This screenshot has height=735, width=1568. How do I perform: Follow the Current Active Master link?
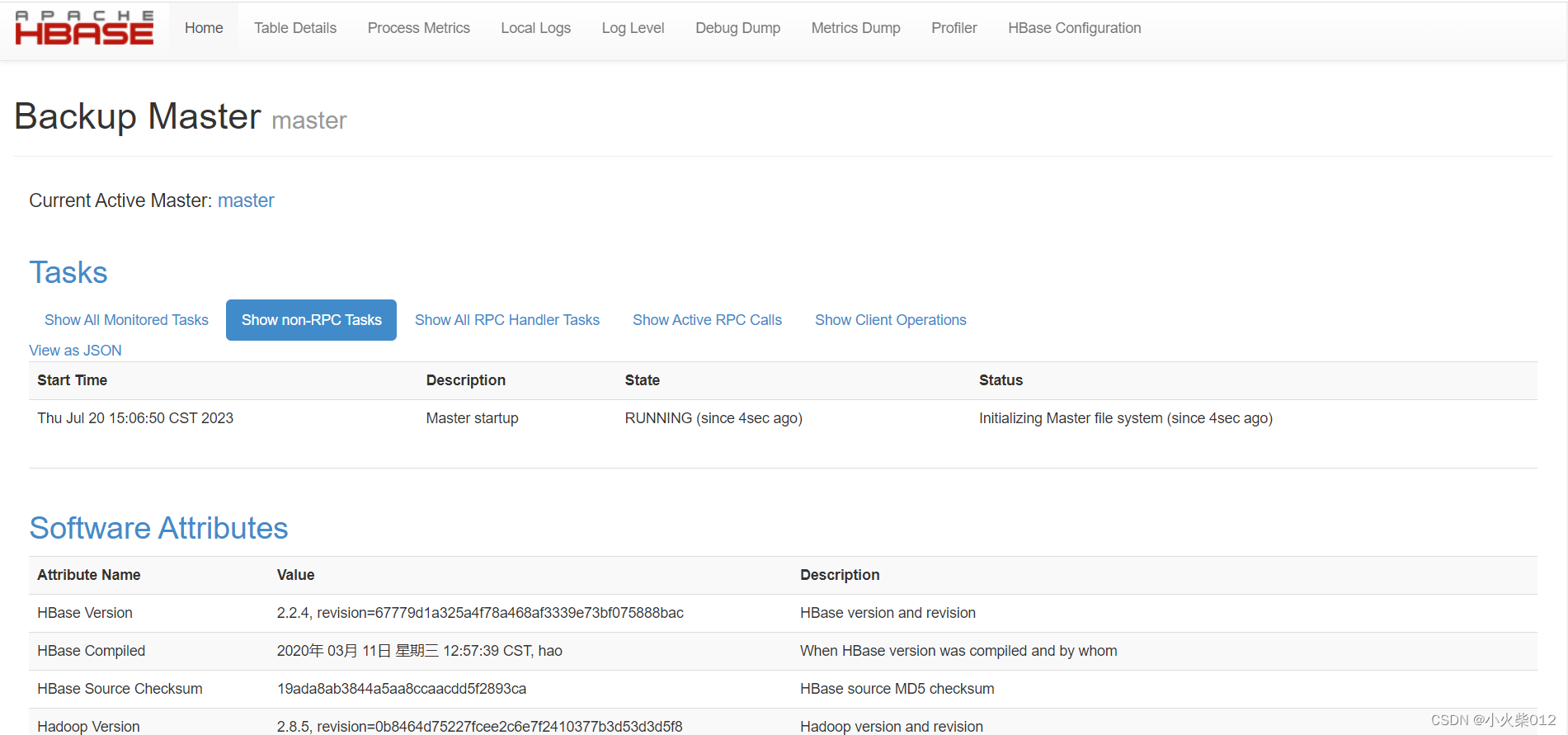246,200
